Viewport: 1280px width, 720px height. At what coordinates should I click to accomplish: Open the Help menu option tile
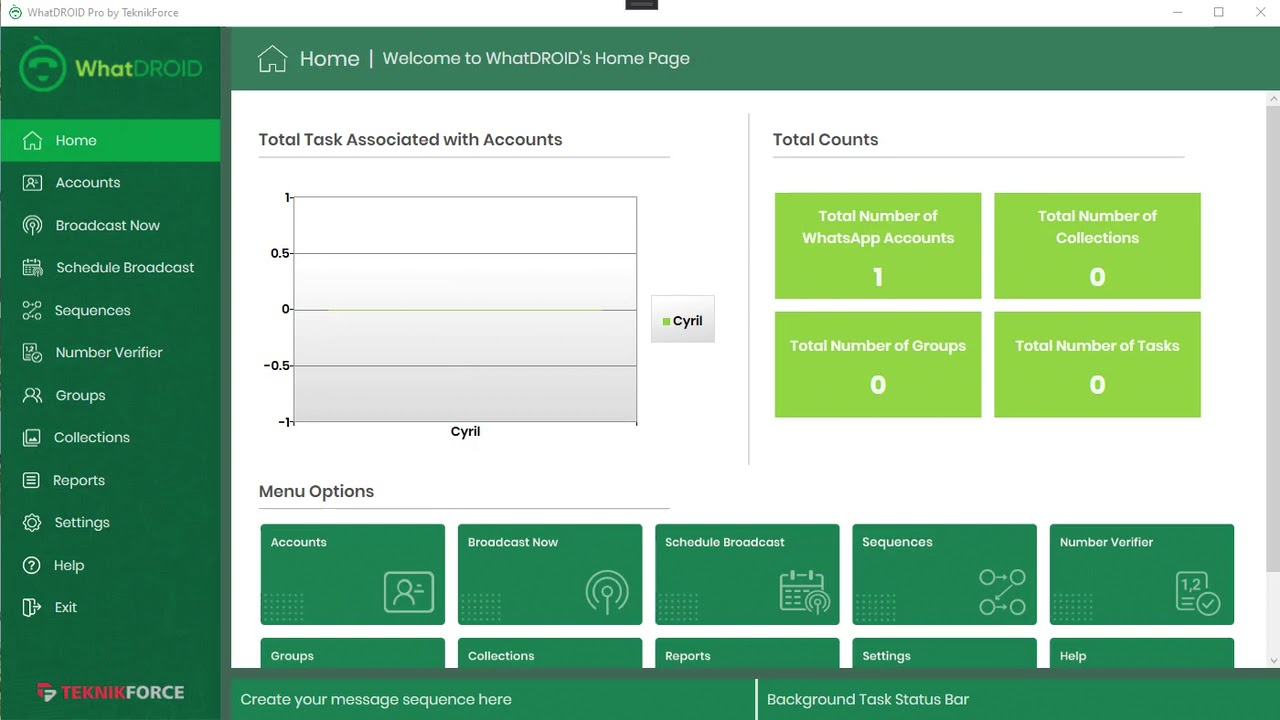(x=1142, y=653)
